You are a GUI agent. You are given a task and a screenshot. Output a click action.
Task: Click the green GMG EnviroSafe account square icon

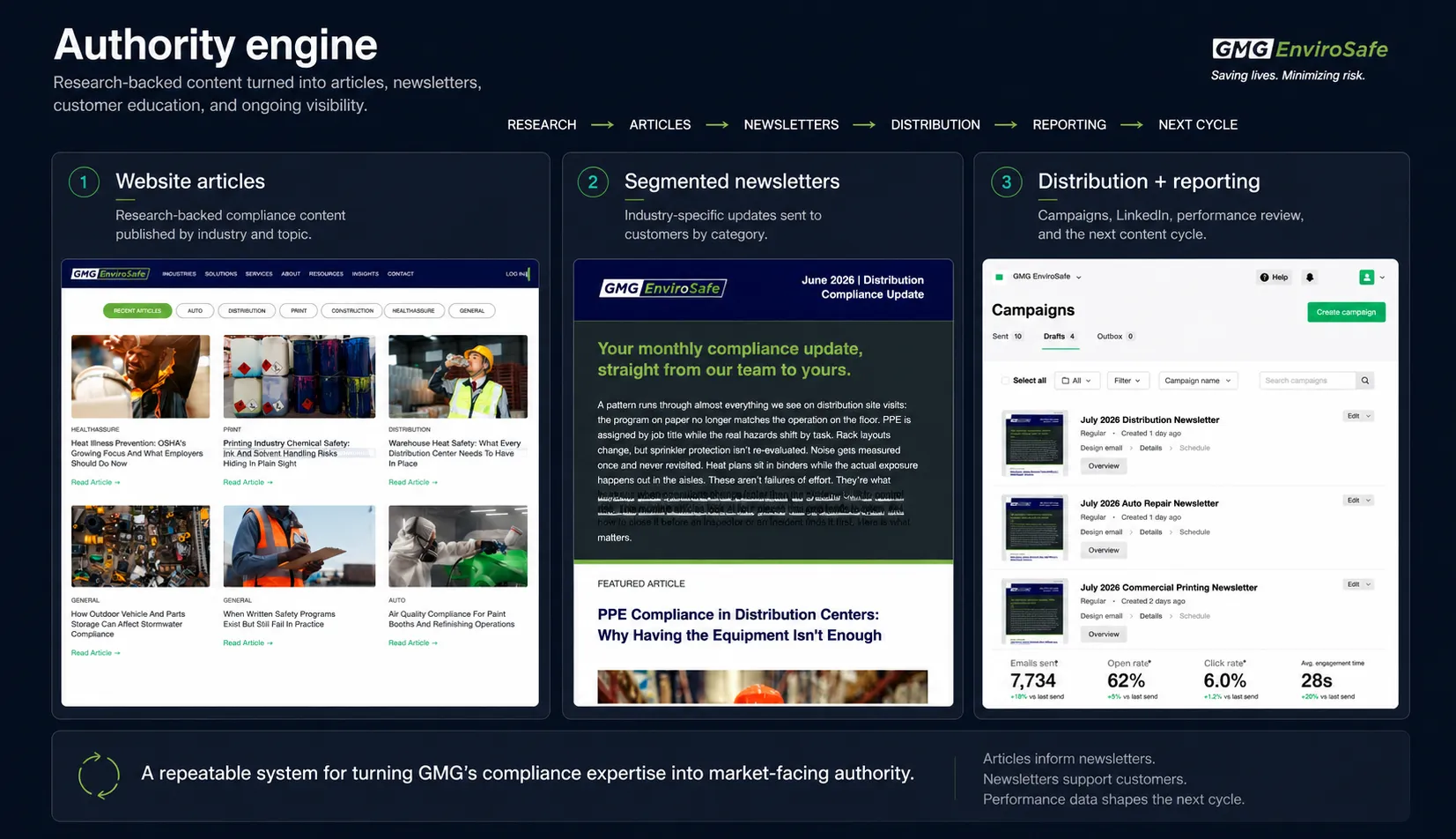[999, 277]
